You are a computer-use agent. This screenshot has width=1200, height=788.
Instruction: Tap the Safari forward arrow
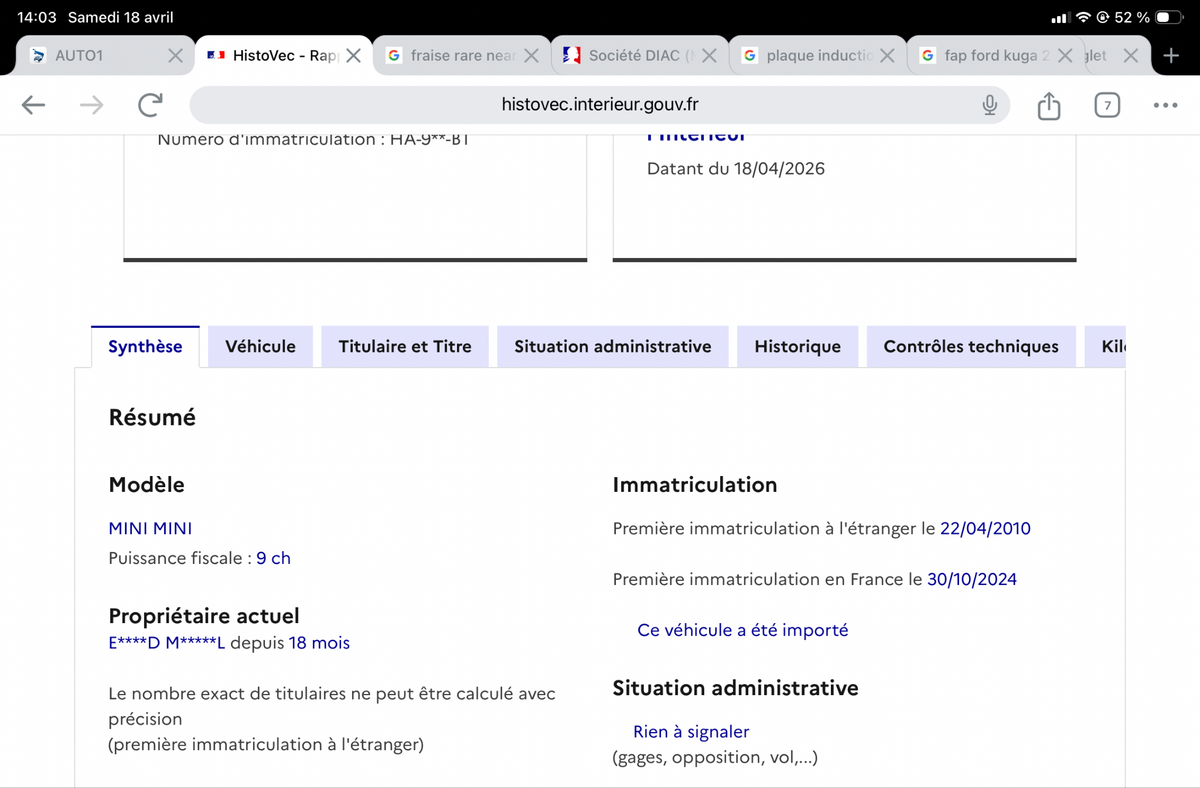92,105
